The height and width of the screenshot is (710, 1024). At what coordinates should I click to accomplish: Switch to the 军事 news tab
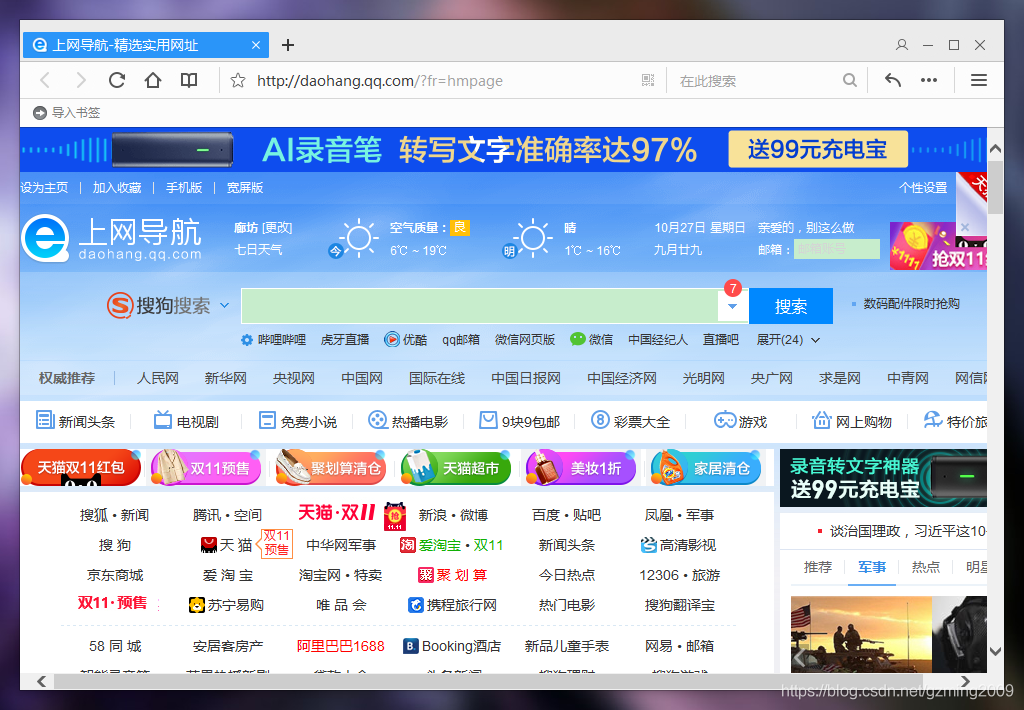[872, 567]
